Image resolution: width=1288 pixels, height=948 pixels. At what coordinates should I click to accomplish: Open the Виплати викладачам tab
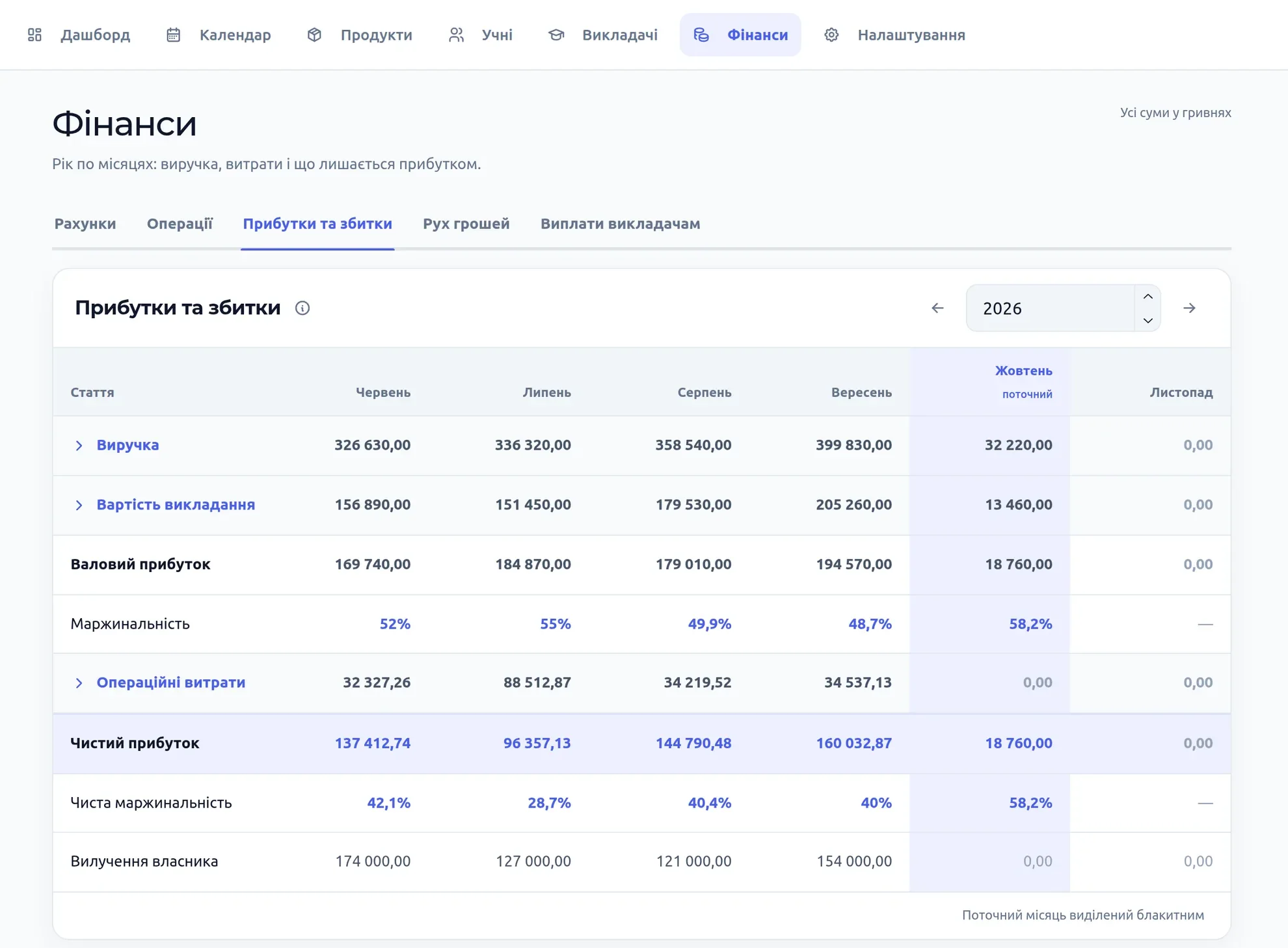[x=621, y=224]
